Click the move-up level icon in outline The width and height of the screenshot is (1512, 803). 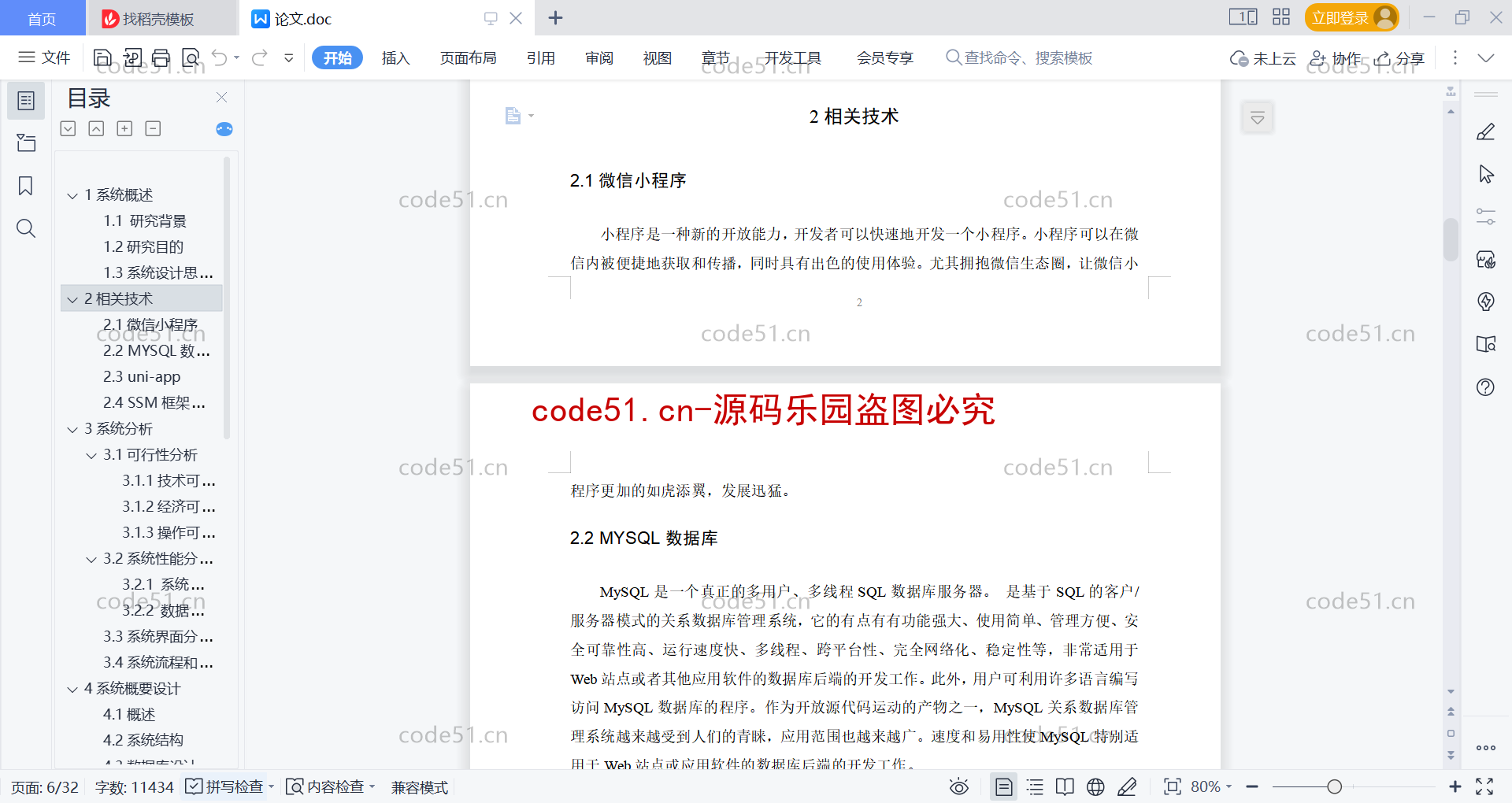click(96, 128)
